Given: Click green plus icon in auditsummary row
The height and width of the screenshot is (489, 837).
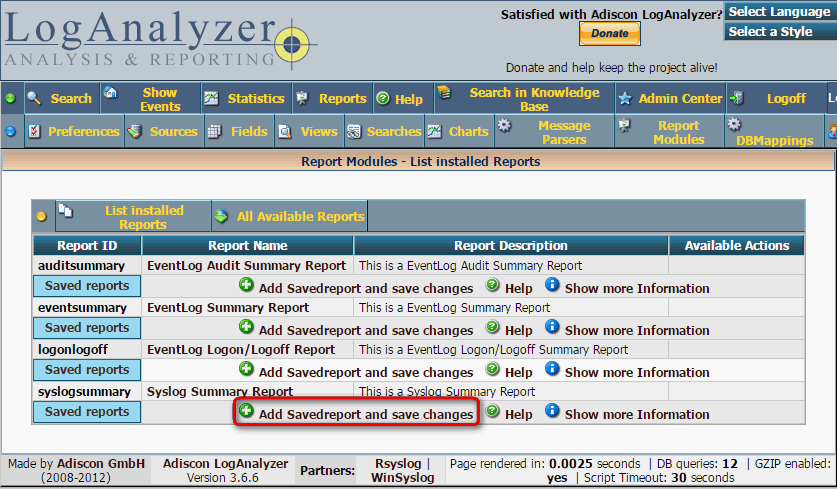Looking at the screenshot, I should pos(246,285).
